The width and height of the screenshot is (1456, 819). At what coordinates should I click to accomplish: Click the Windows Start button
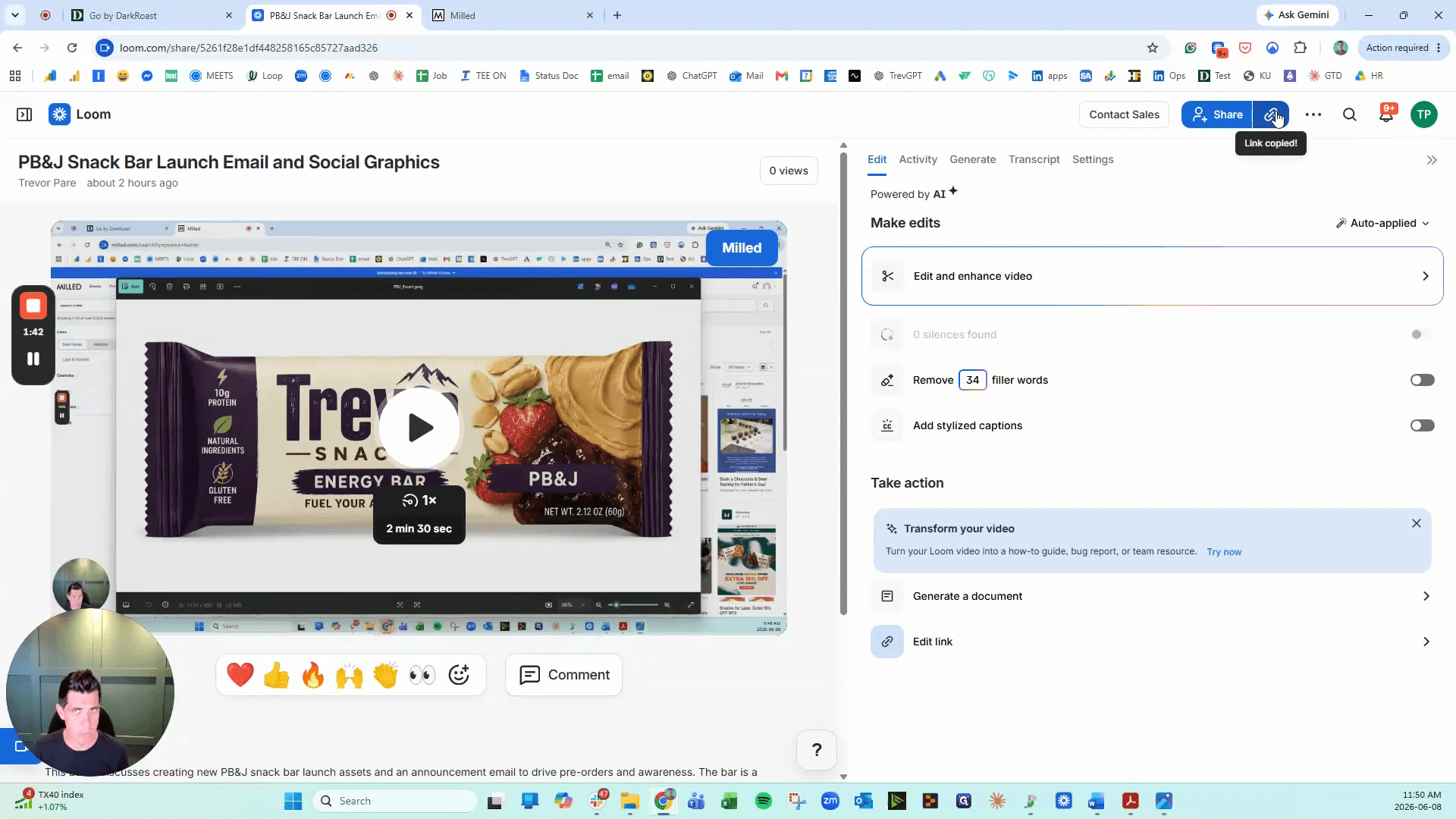click(293, 801)
